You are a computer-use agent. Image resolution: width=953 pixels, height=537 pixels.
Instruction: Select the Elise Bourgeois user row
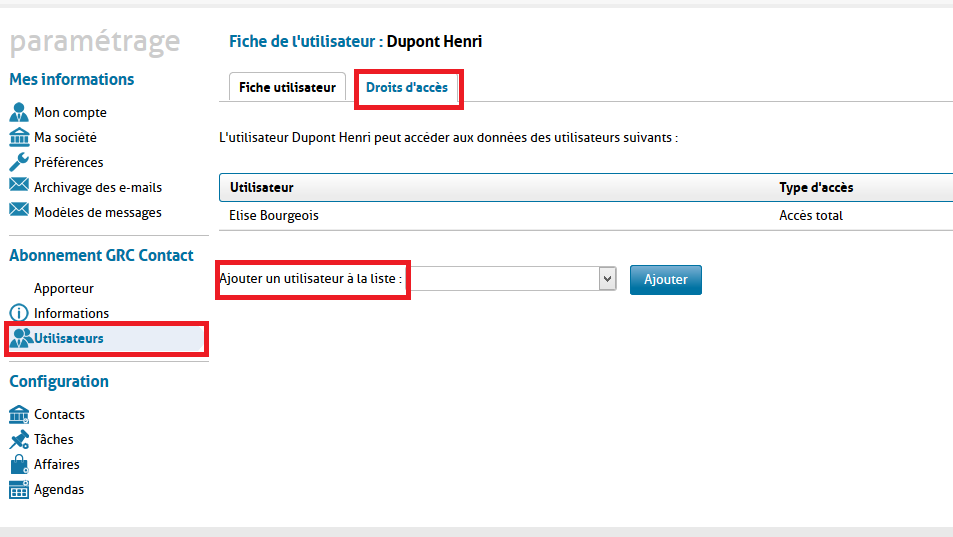[275, 216]
